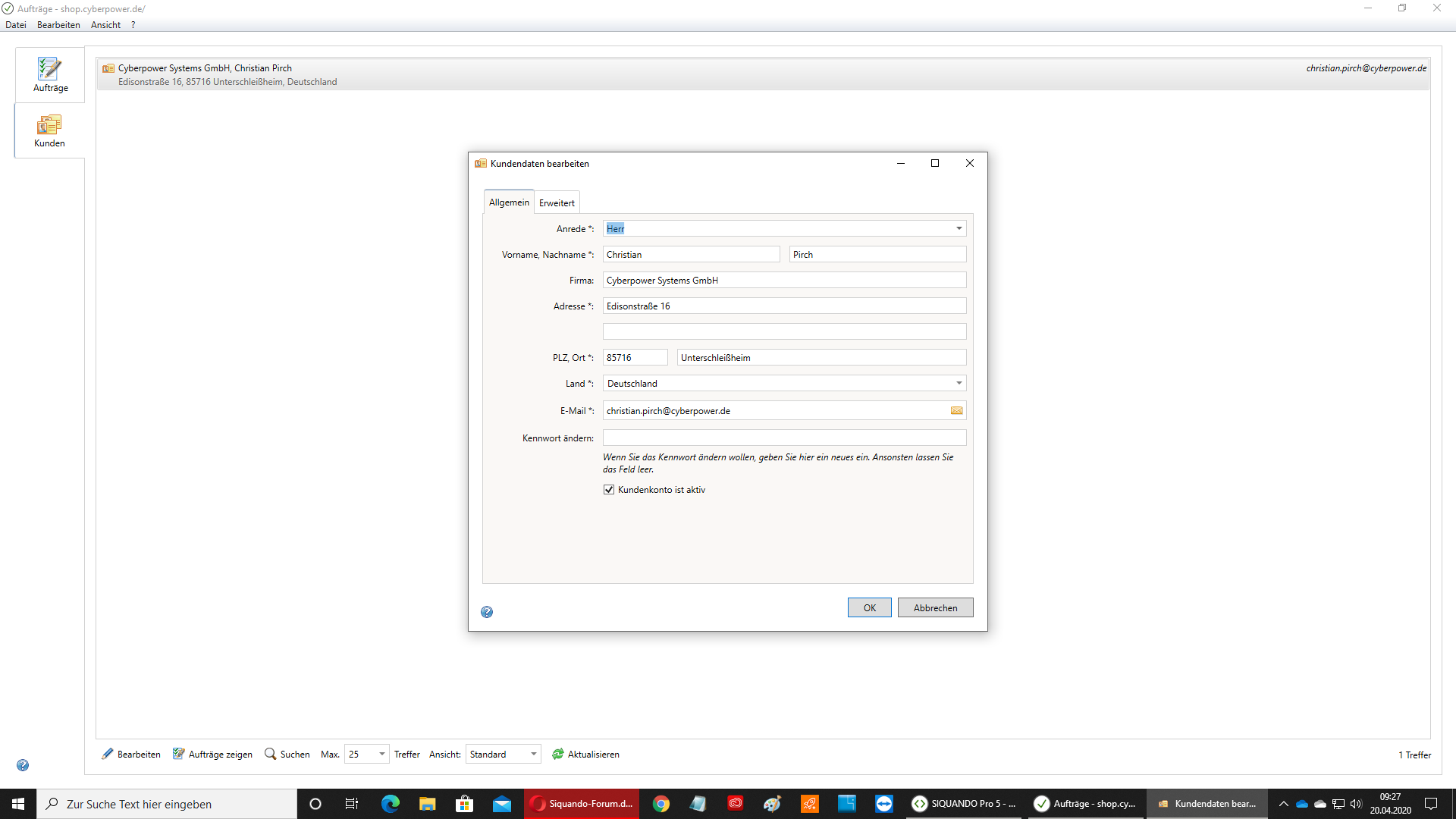Expand the Anrede dropdown

pyautogui.click(x=959, y=228)
